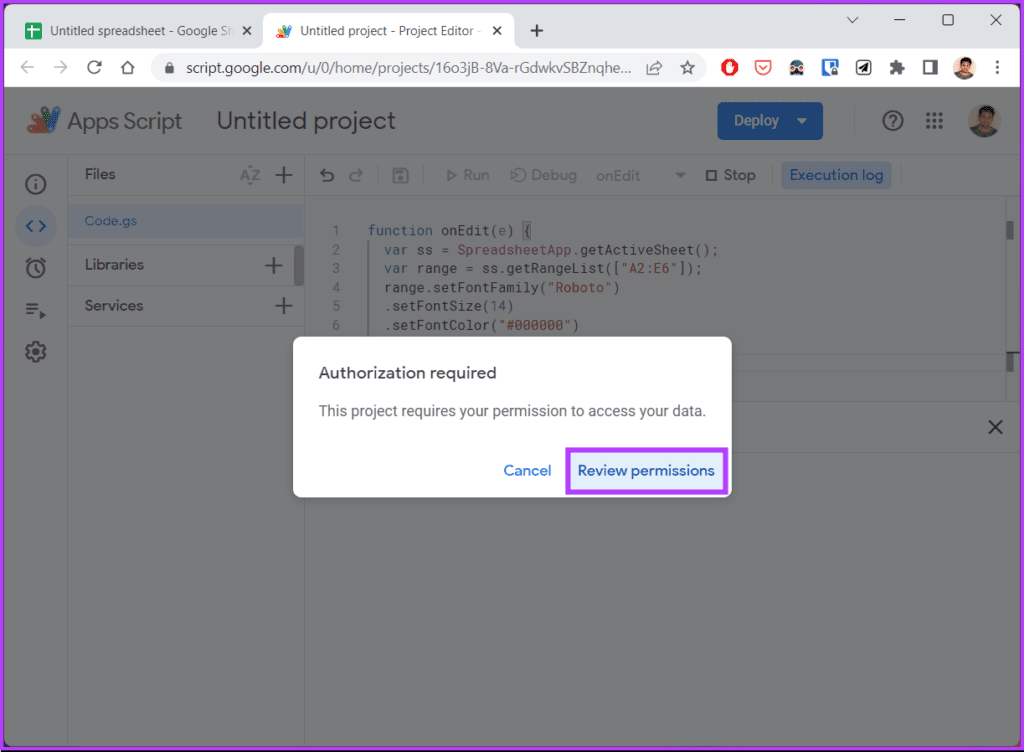This screenshot has width=1024, height=752.
Task: Click the Debug button
Action: [543, 175]
